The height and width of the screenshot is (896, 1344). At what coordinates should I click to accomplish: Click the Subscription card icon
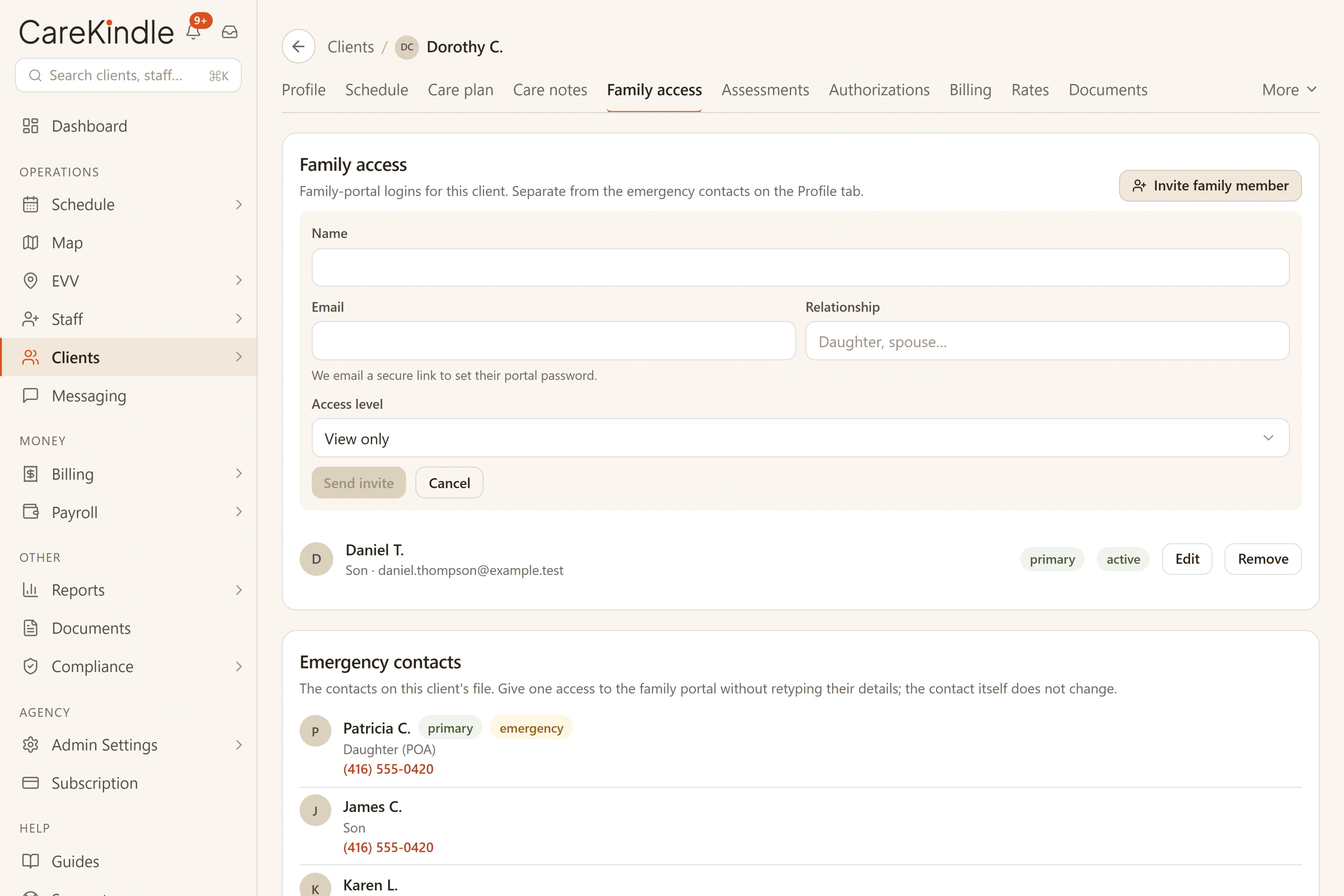pyautogui.click(x=30, y=783)
